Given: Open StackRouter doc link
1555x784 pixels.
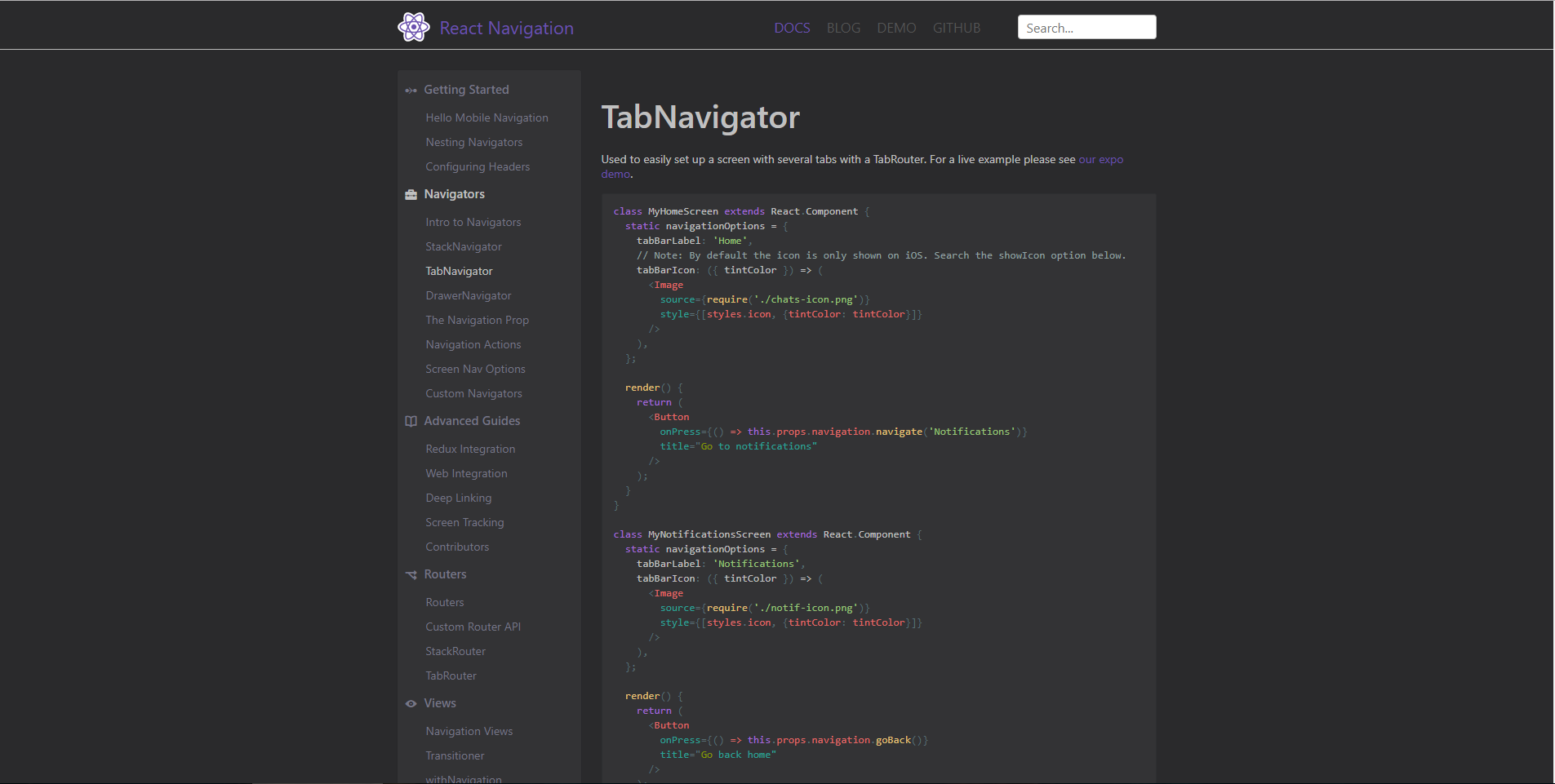Looking at the screenshot, I should (455, 651).
